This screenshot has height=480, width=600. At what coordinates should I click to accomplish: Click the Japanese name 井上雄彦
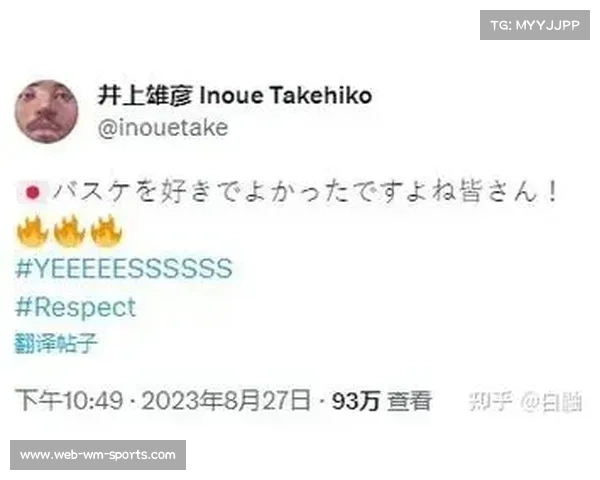pos(145,95)
